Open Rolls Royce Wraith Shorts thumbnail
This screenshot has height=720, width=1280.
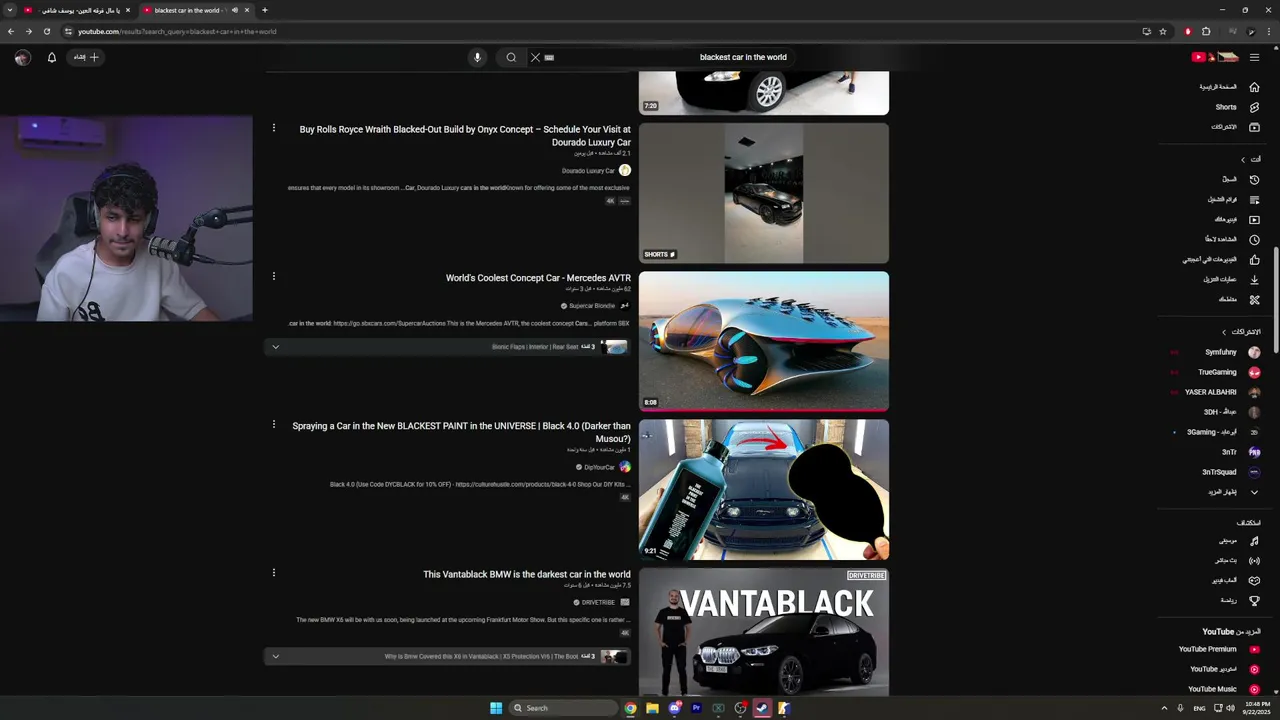(x=764, y=193)
